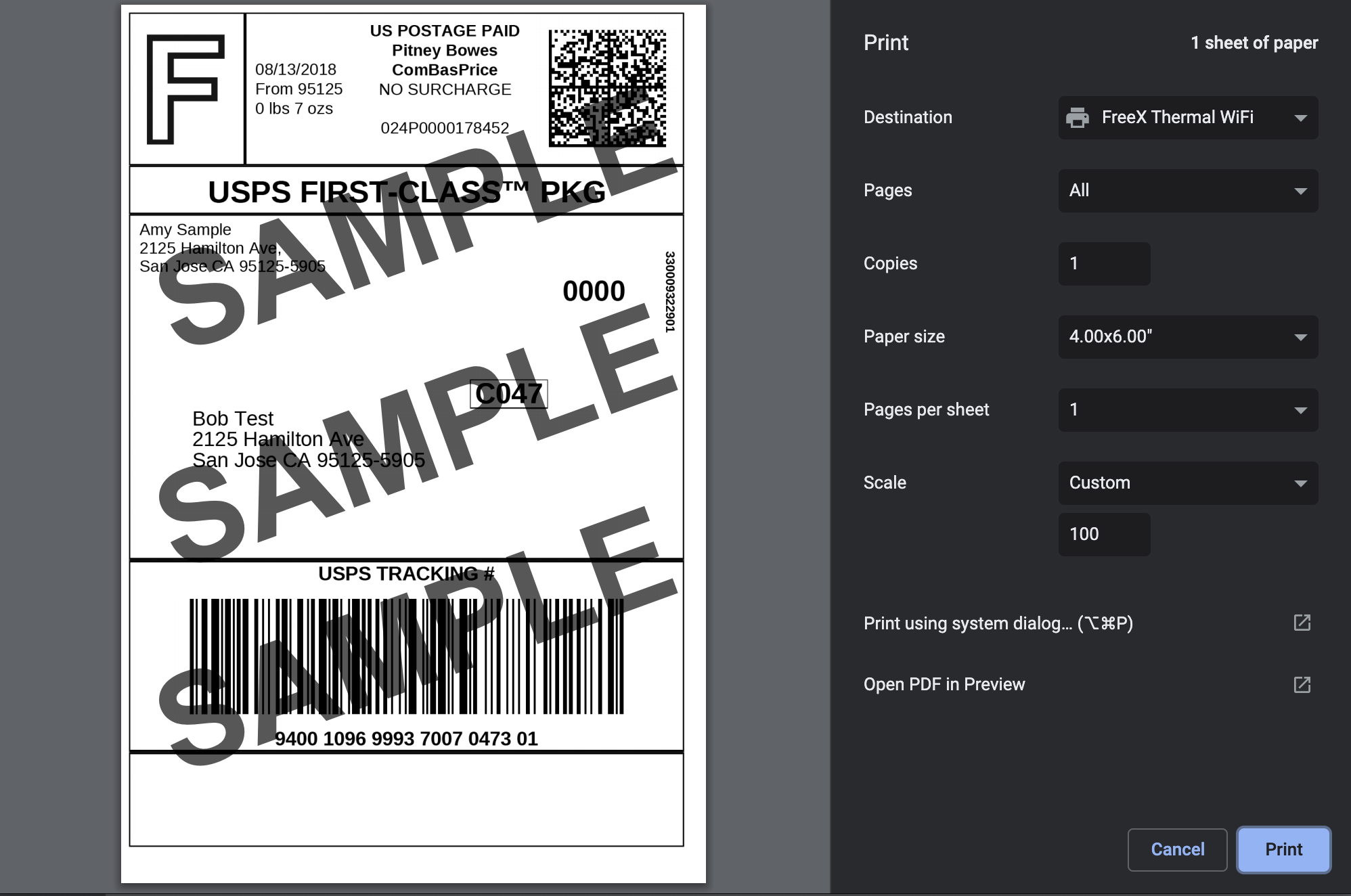Click the 'Bob Test' recipient name

click(x=233, y=418)
